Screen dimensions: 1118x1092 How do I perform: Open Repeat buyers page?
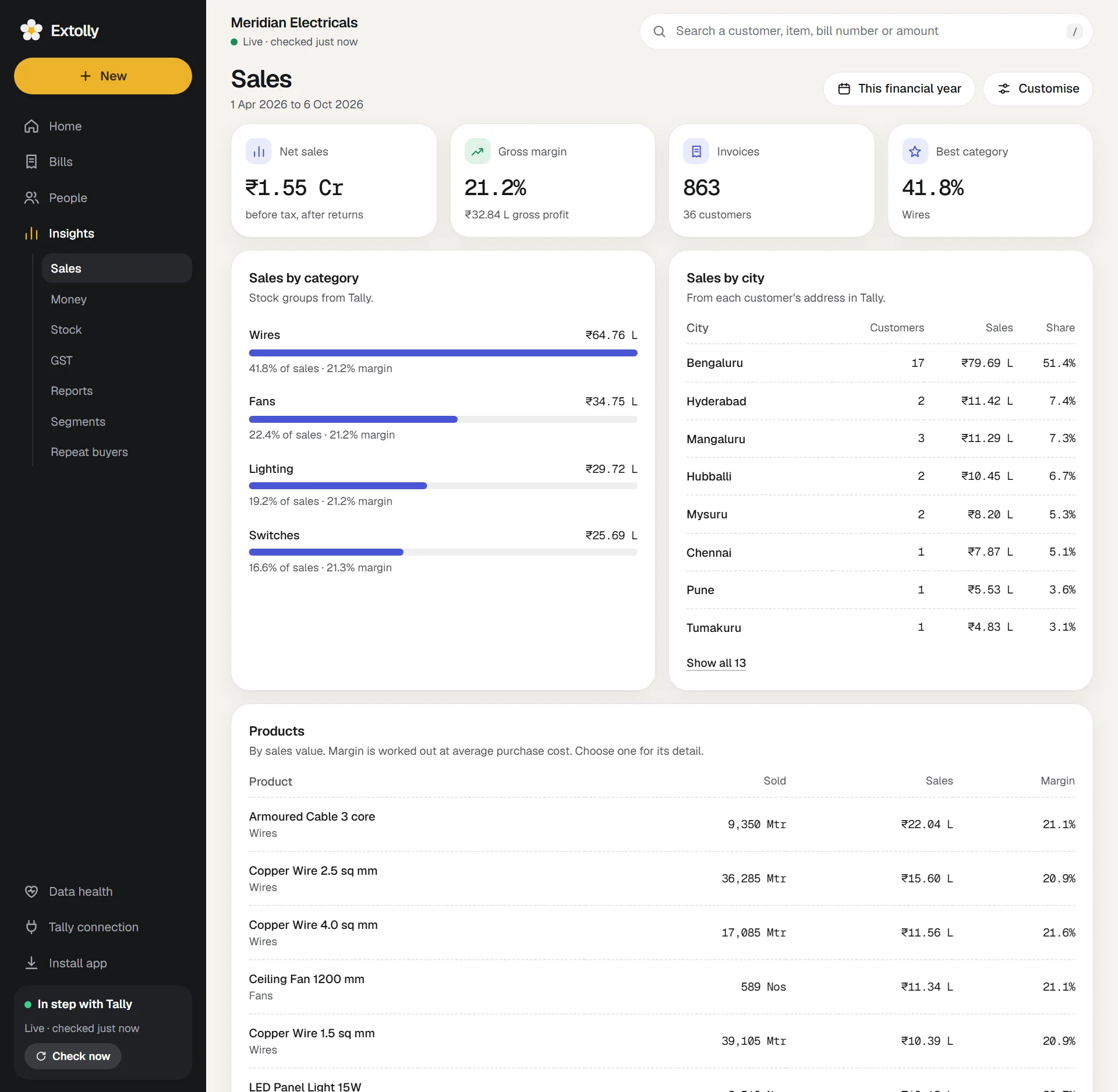117,452
